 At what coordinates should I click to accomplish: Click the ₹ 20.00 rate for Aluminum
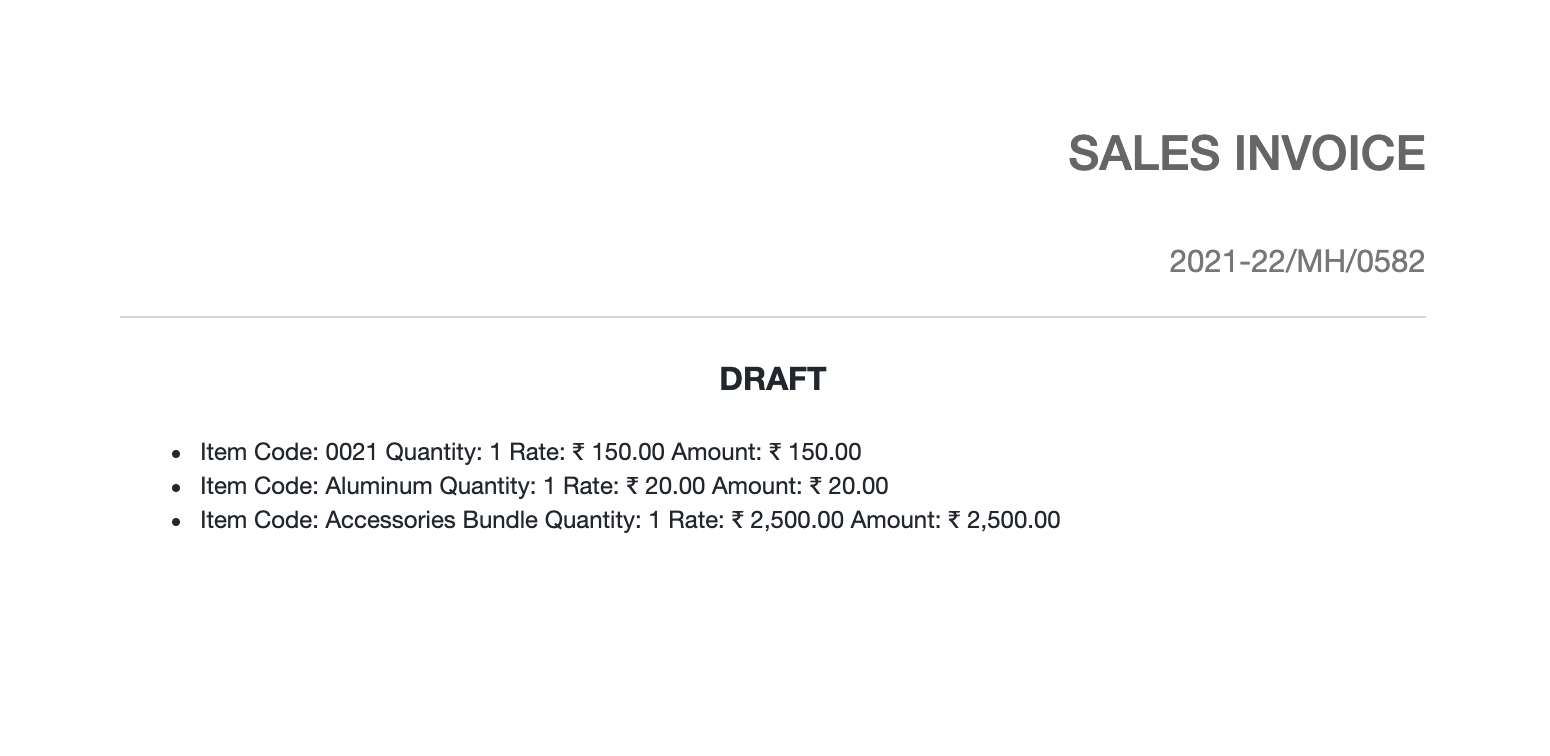coord(666,486)
